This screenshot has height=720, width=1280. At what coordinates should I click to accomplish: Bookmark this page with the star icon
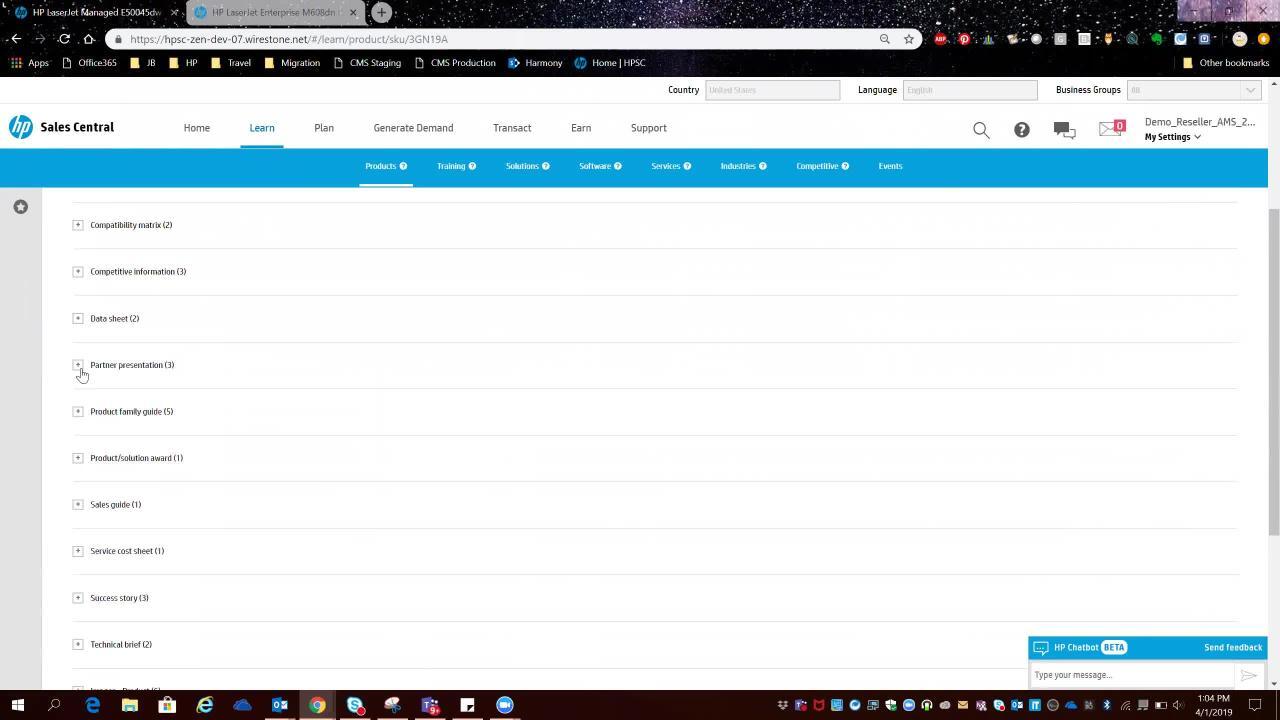909,39
